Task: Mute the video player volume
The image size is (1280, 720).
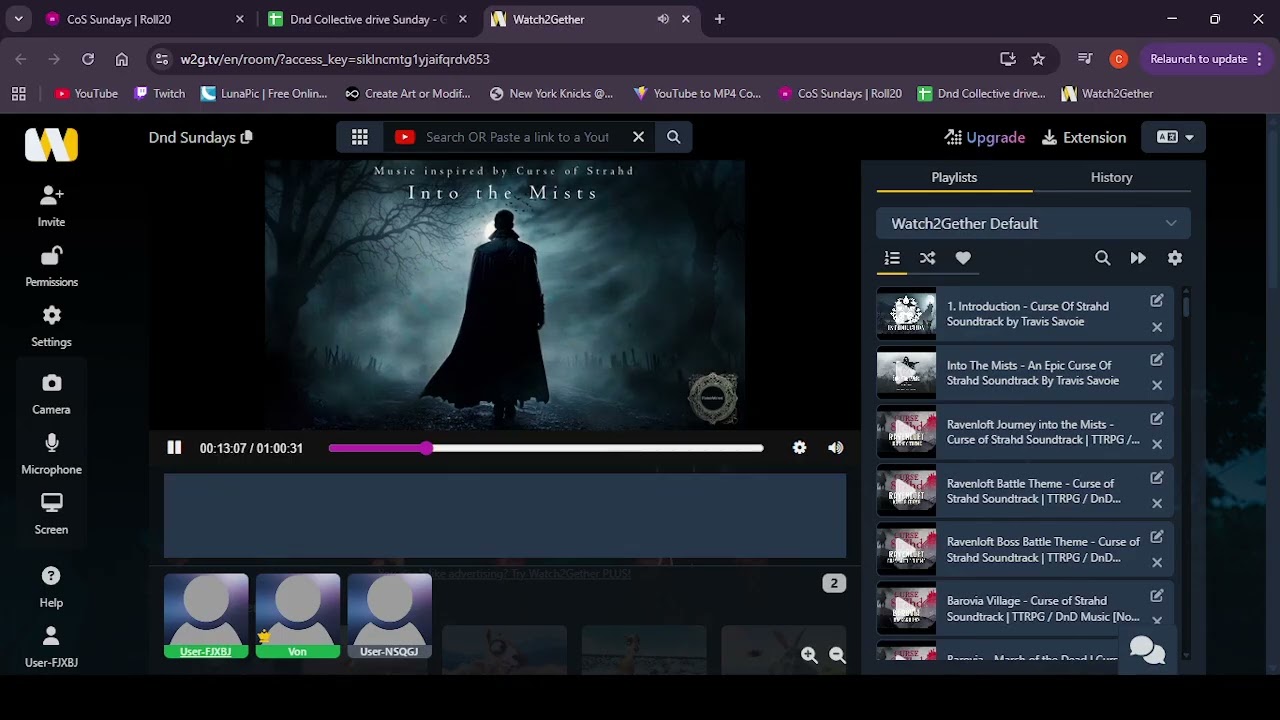Action: [836, 448]
